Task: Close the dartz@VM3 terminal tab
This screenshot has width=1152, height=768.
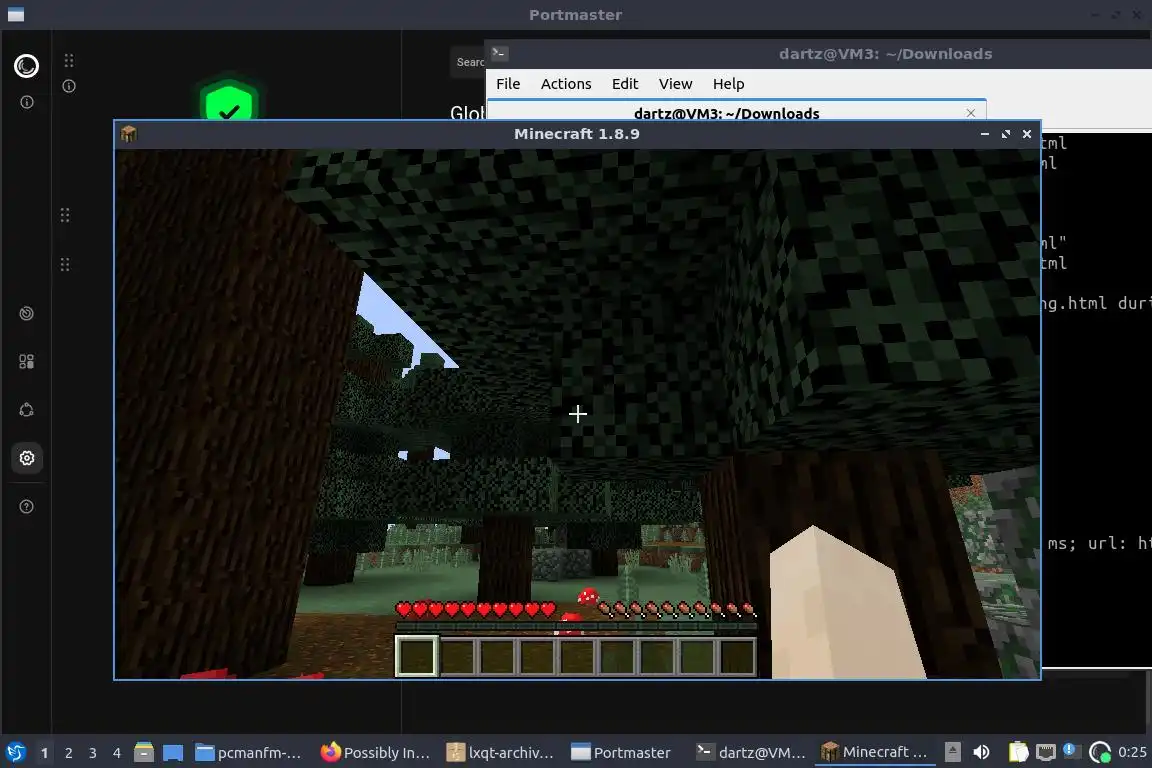Action: click(971, 112)
